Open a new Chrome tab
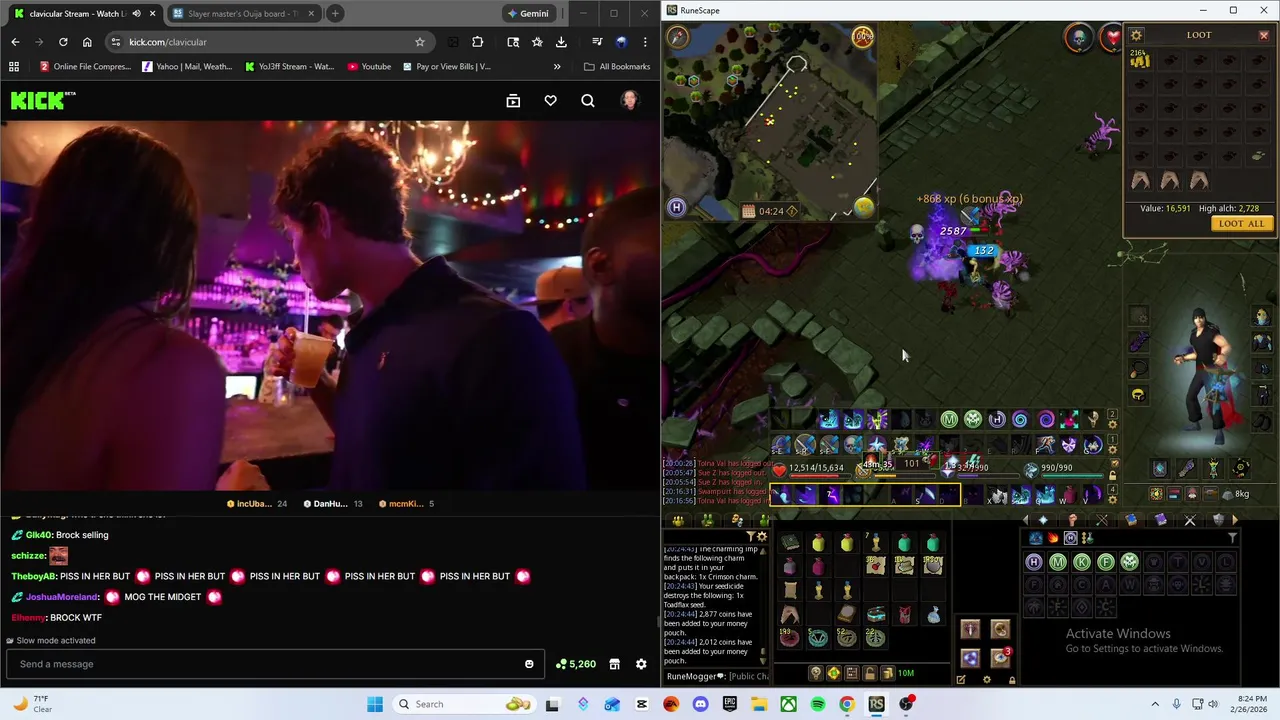 tap(335, 13)
